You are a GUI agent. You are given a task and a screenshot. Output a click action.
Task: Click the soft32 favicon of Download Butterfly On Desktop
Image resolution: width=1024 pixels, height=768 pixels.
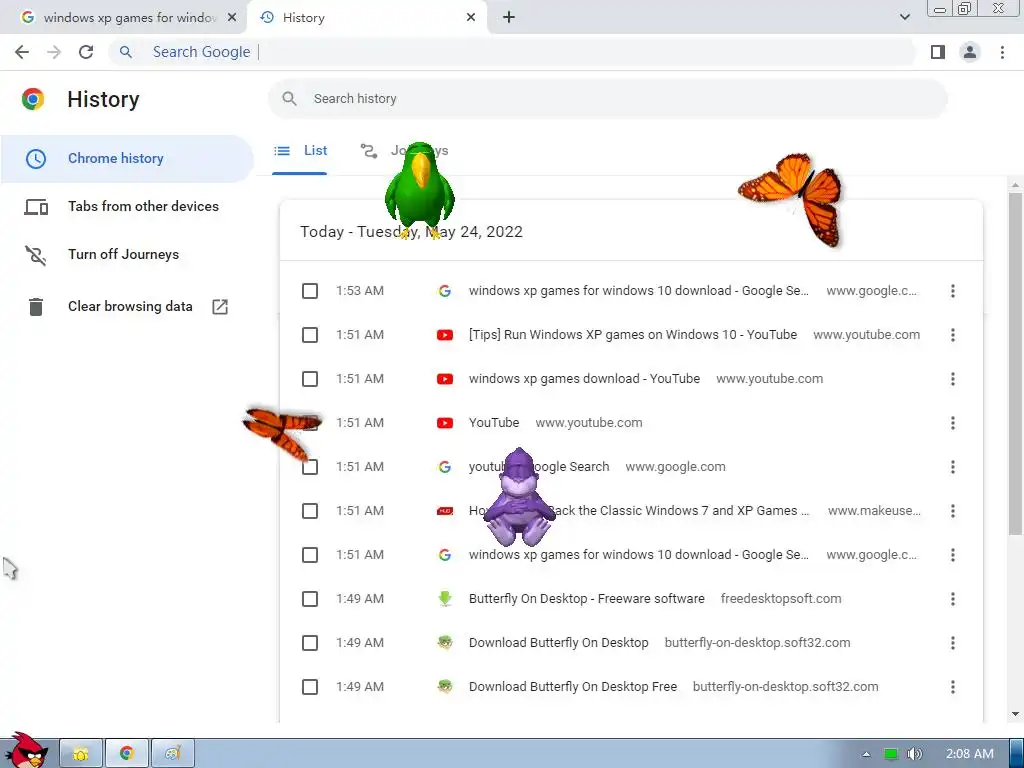[x=445, y=643]
